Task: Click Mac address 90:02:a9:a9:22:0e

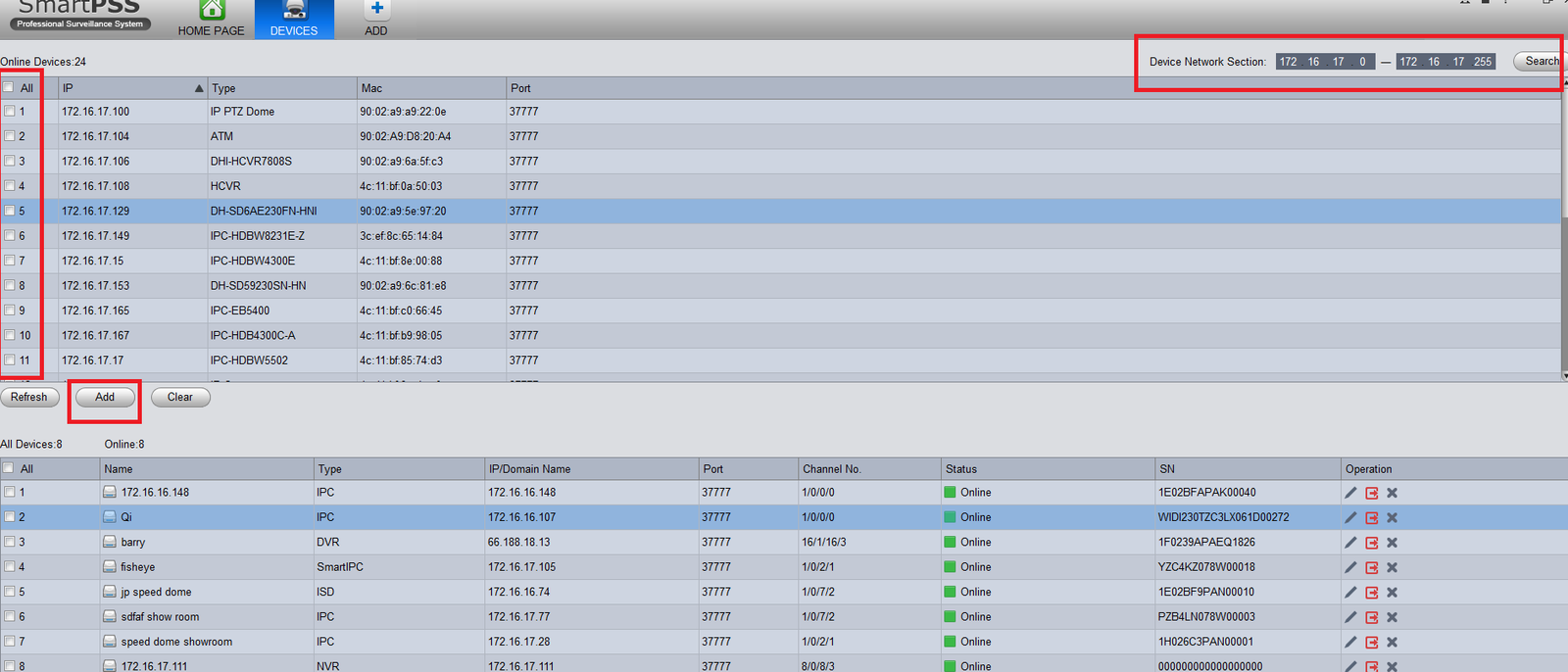Action: pos(403,112)
